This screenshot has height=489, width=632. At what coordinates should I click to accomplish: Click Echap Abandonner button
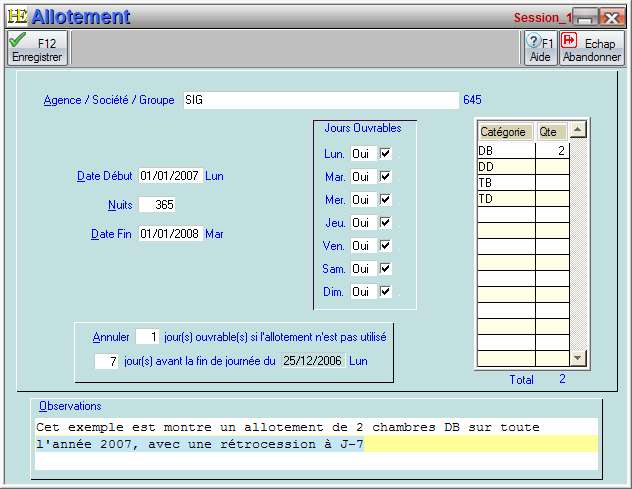[x=591, y=48]
